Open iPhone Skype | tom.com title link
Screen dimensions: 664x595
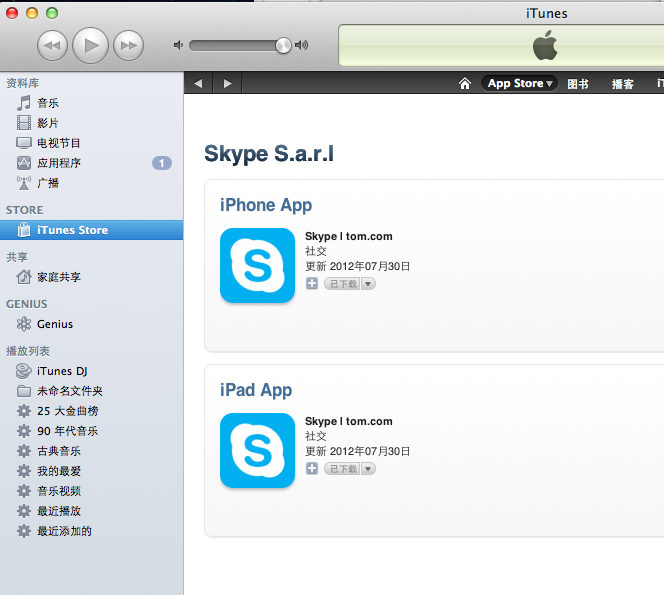[349, 236]
